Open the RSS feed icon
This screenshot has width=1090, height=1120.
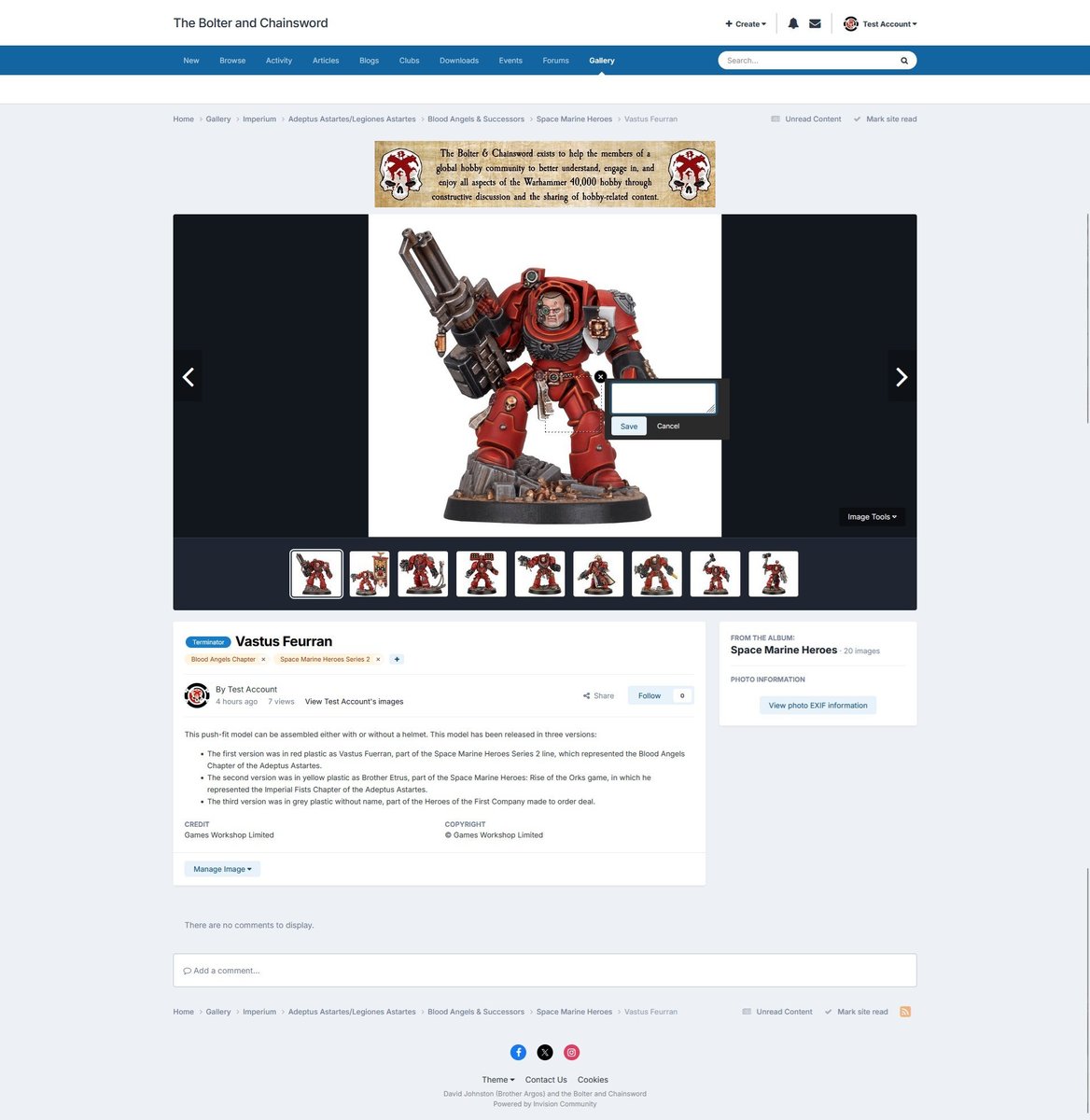905,1012
